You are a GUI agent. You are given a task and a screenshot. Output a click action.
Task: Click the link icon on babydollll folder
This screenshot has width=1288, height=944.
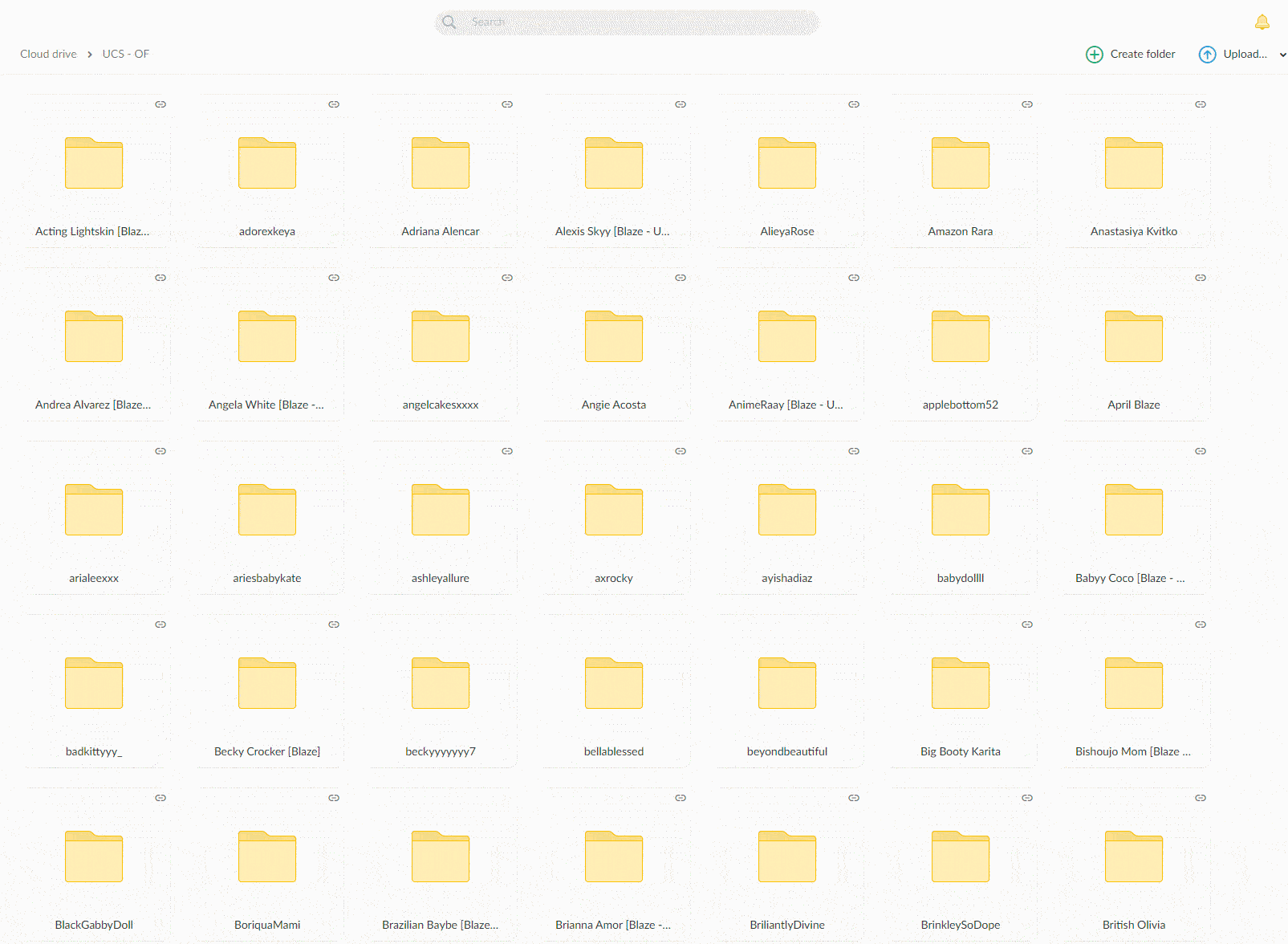point(1027,451)
